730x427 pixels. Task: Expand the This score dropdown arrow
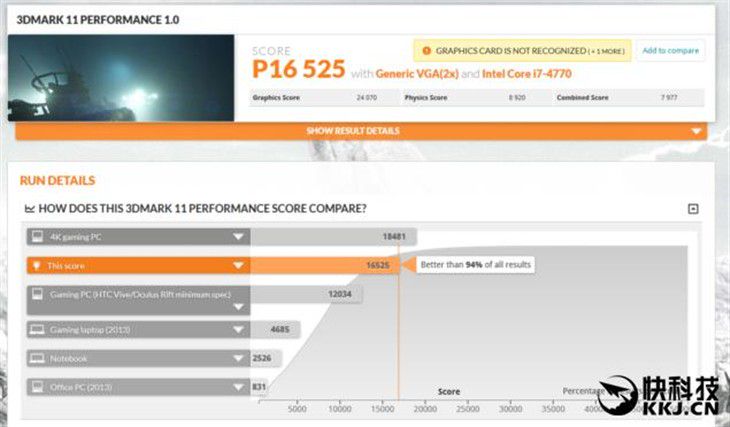click(x=238, y=265)
